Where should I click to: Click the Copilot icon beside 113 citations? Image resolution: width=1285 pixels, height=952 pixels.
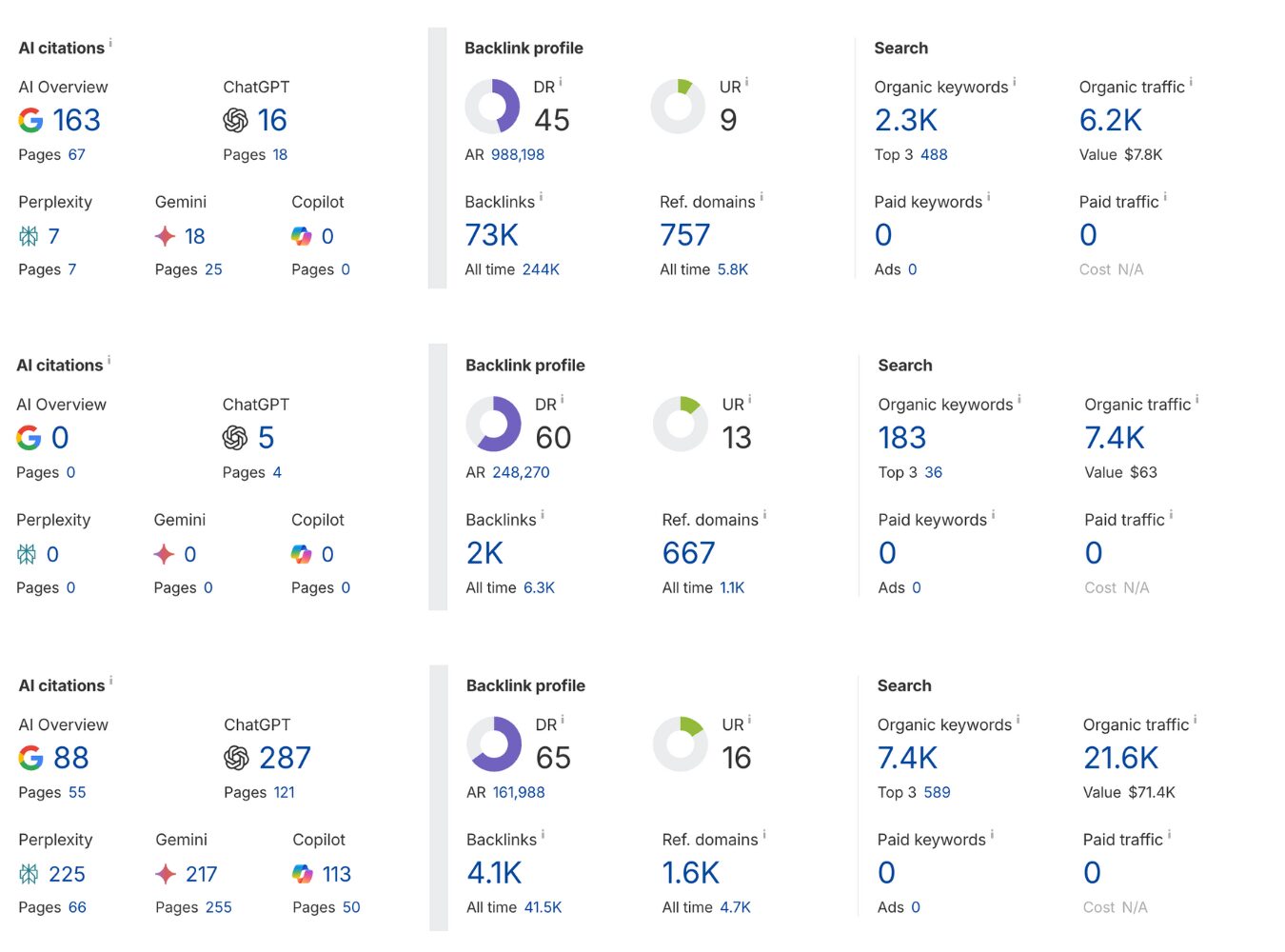(x=303, y=874)
